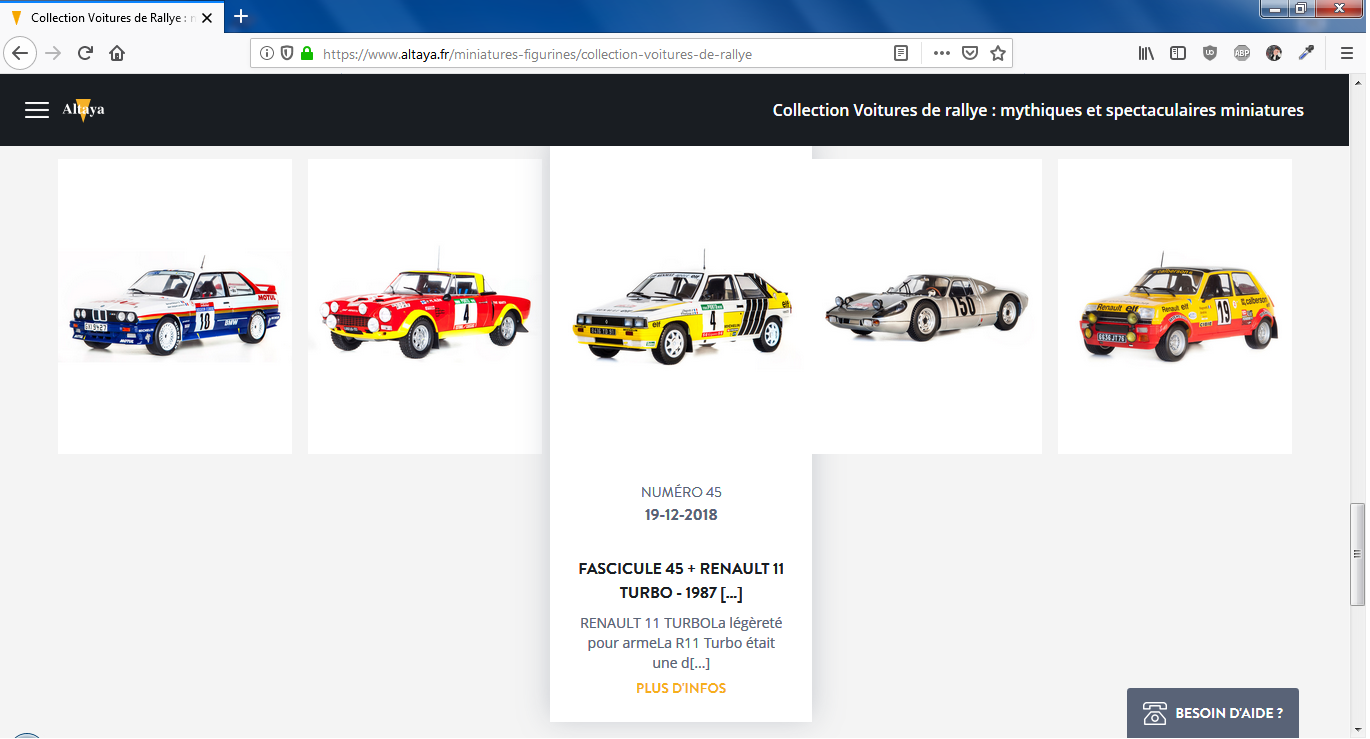Viewport: 1370px width, 739px height.
Task: Toggle reader view in address bar
Action: (901, 54)
